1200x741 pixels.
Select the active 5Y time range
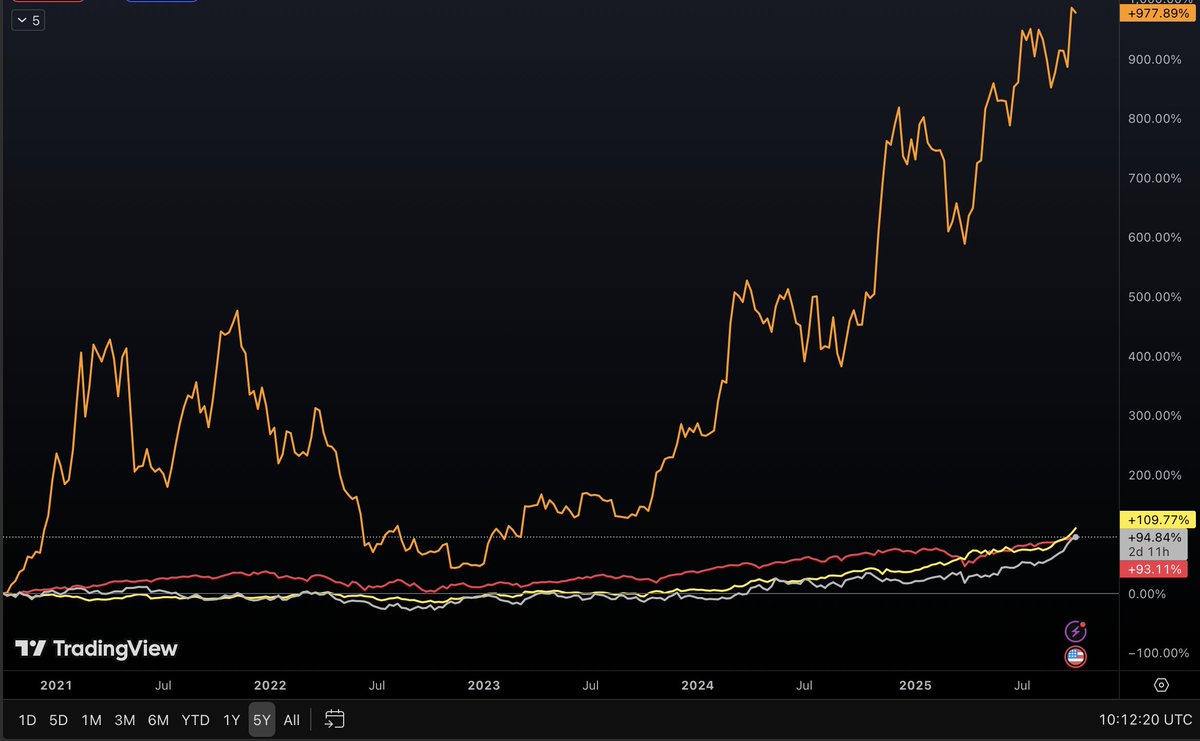[262, 720]
